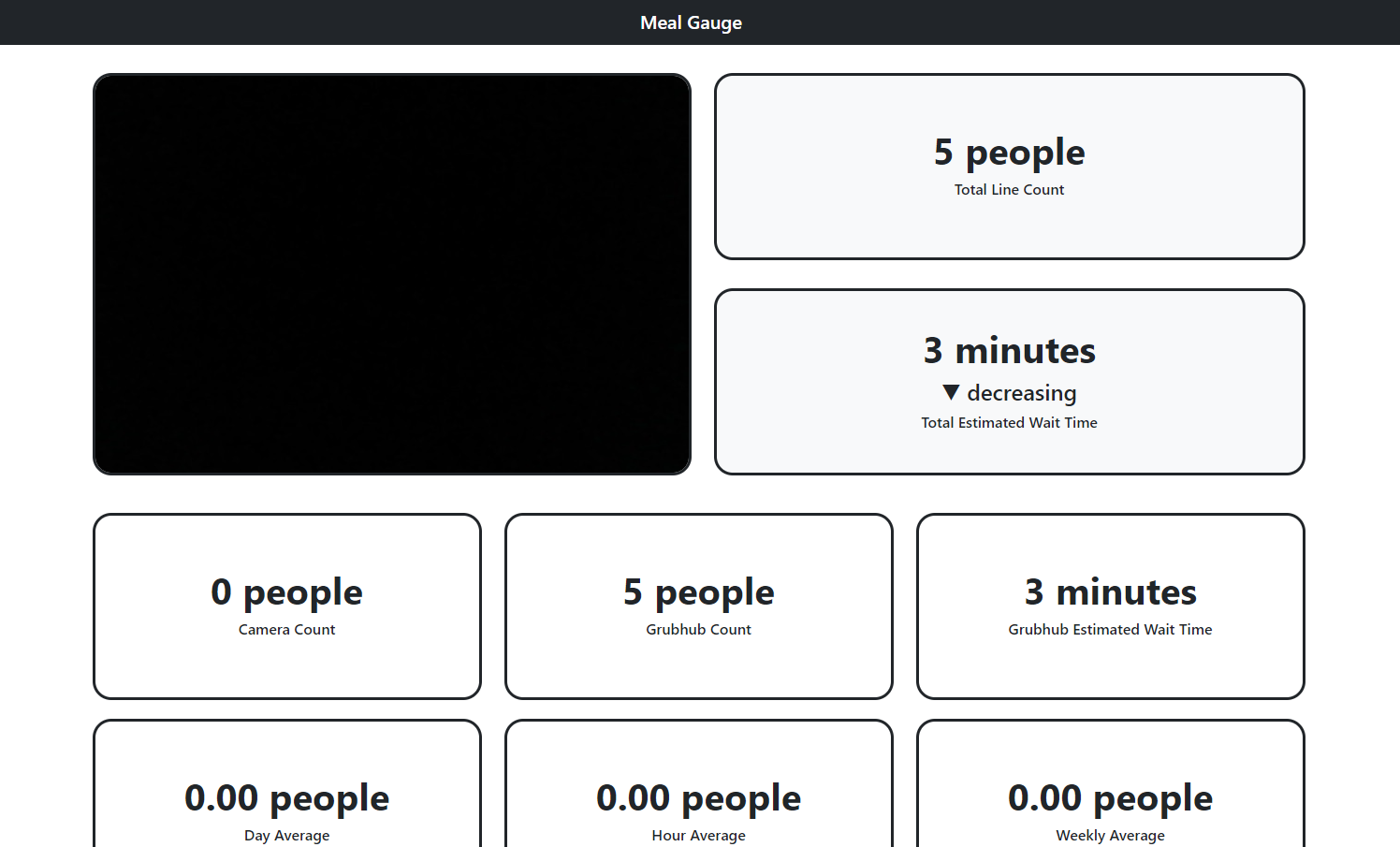Select the Camera Count panel

click(x=286, y=606)
